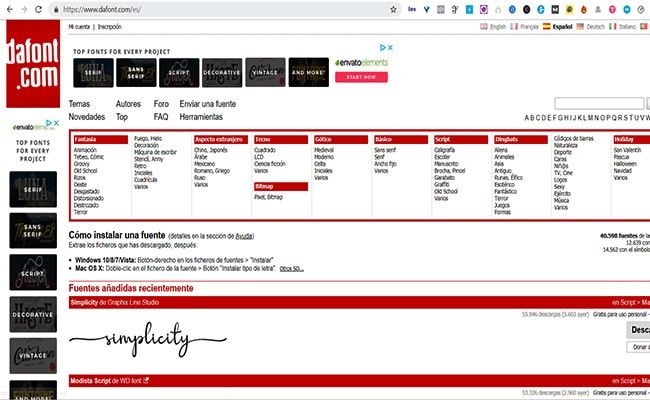The width and height of the screenshot is (650, 400).
Task: Browse fonts starting with letter A
Action: [x=526, y=118]
